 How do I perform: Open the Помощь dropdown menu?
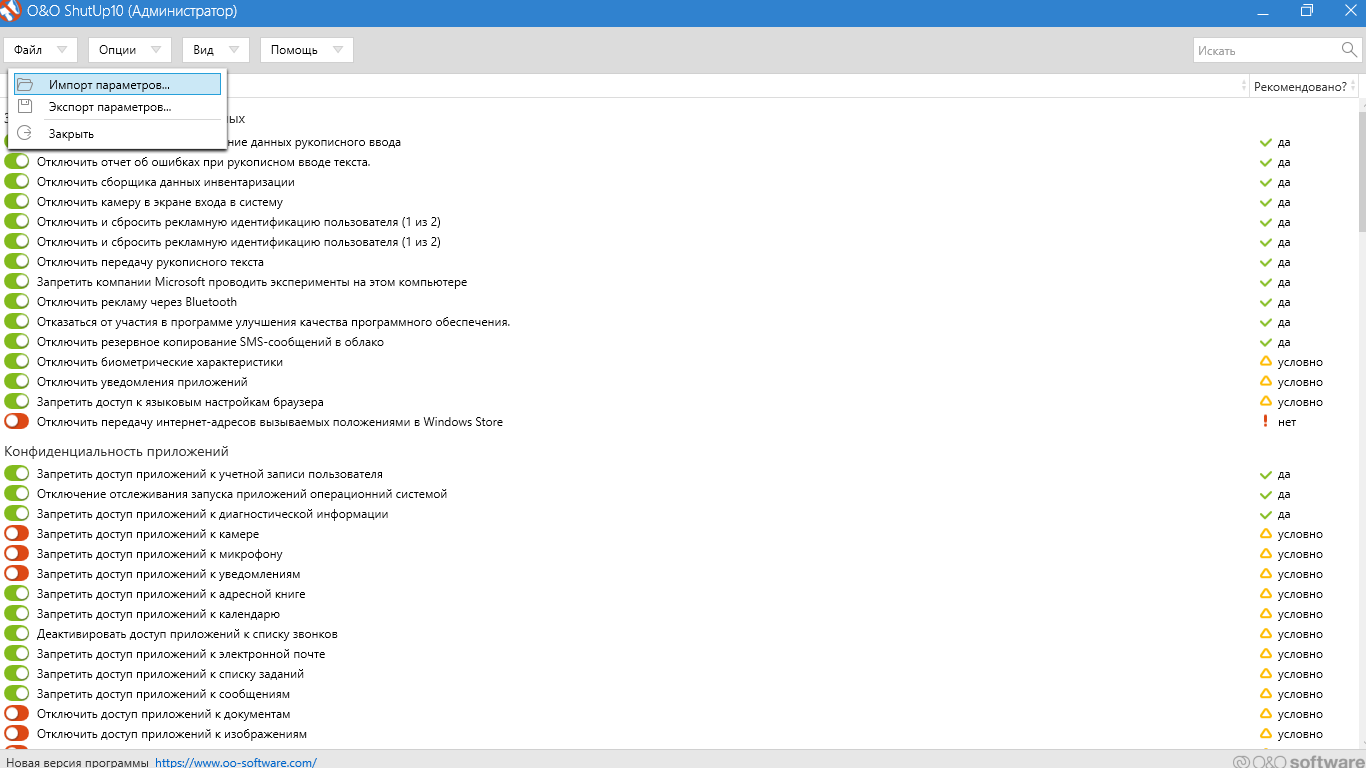click(x=306, y=50)
